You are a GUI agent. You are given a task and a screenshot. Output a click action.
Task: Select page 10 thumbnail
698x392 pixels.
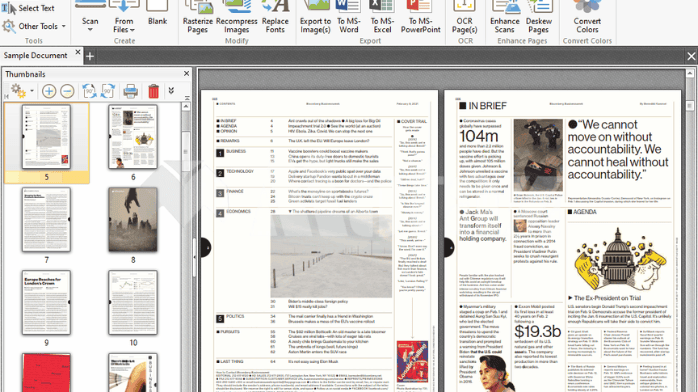pyautogui.click(x=133, y=303)
